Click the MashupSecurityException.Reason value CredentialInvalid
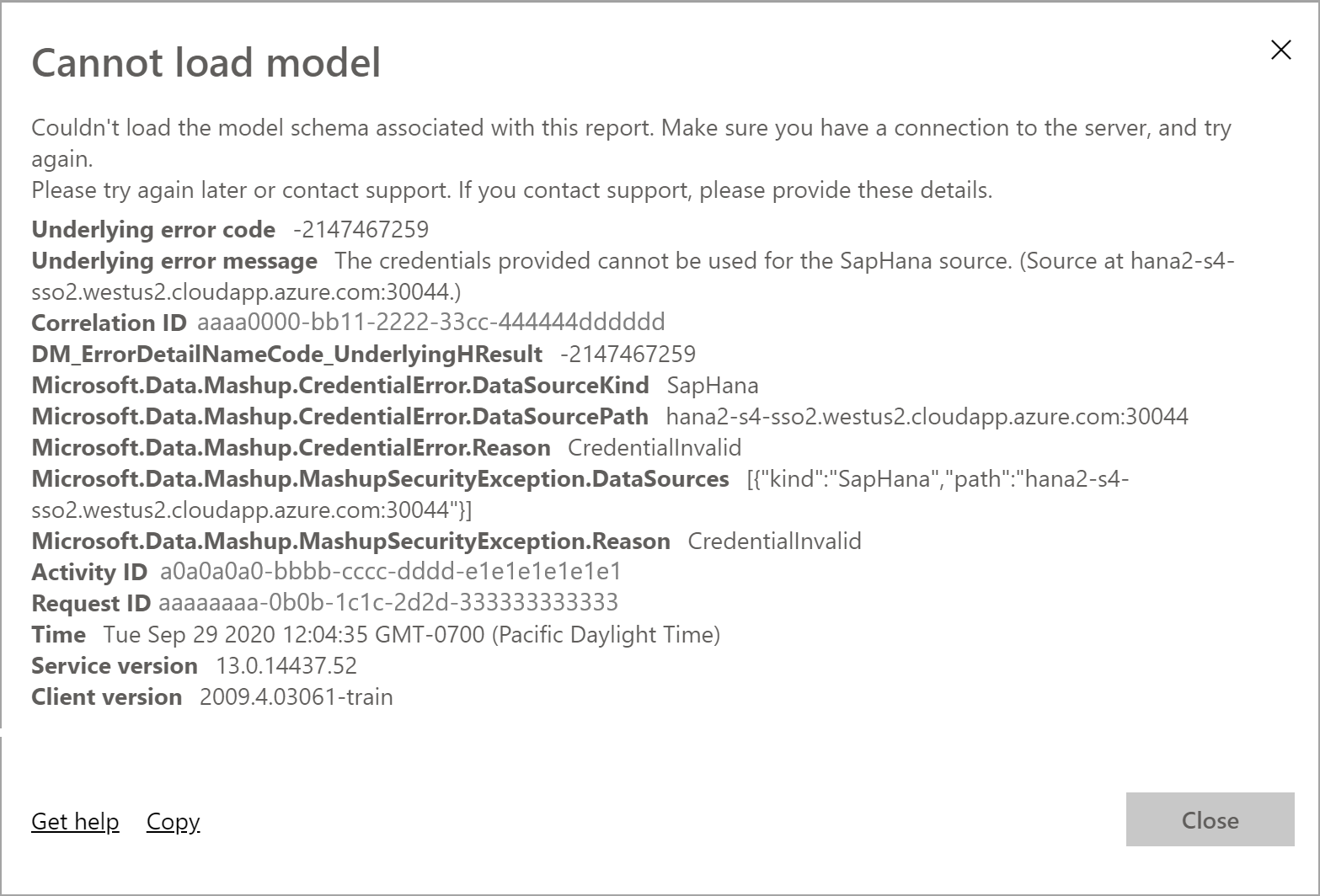The width and height of the screenshot is (1320, 896). pyautogui.click(x=774, y=541)
